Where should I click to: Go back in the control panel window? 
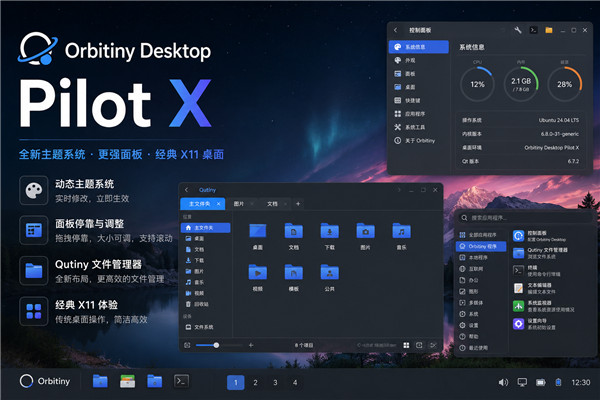[396, 30]
